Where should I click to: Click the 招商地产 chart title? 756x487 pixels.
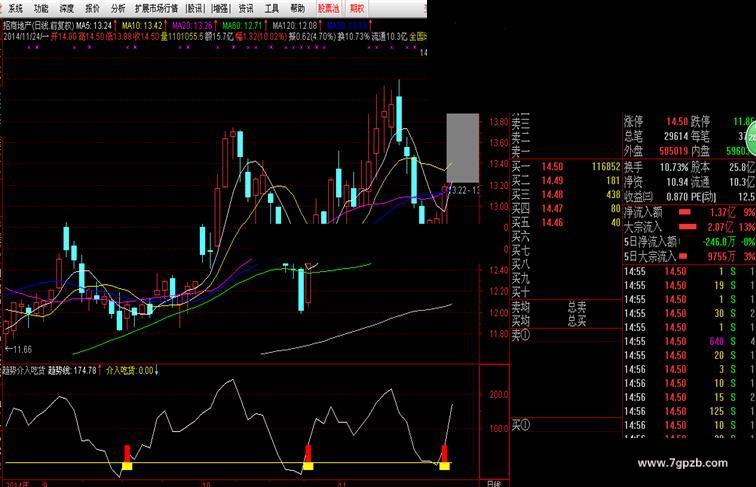[x=39, y=25]
